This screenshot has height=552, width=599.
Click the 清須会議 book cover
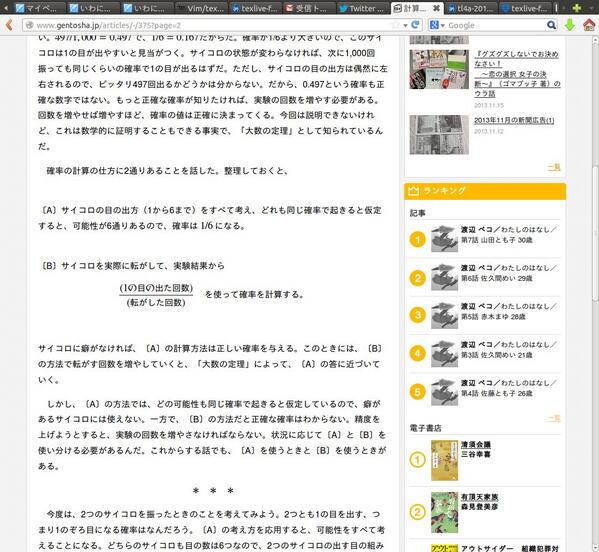[444, 460]
